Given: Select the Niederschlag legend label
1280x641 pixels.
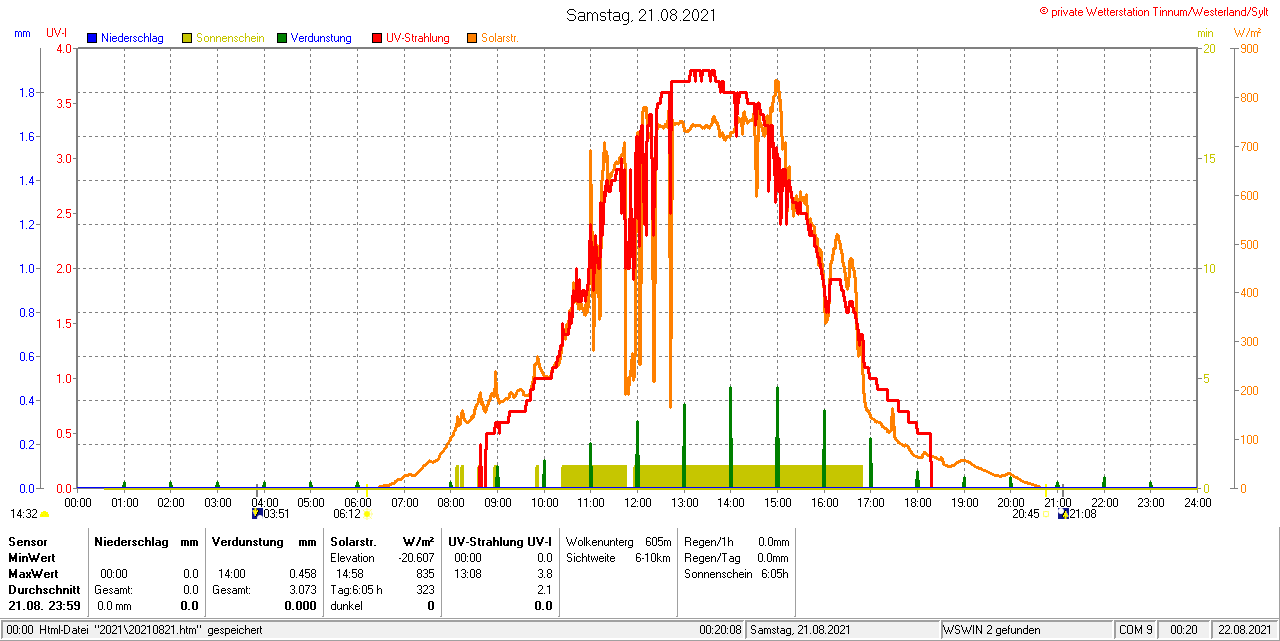Looking at the screenshot, I should click(x=132, y=38).
